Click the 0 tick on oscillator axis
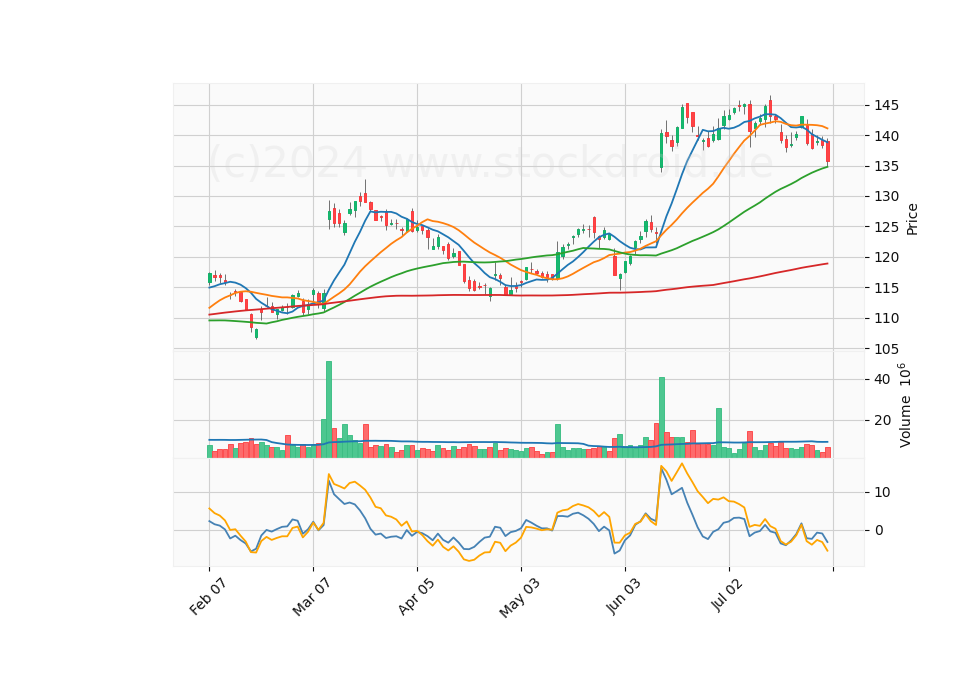The height and width of the screenshot is (690, 960). (x=879, y=531)
